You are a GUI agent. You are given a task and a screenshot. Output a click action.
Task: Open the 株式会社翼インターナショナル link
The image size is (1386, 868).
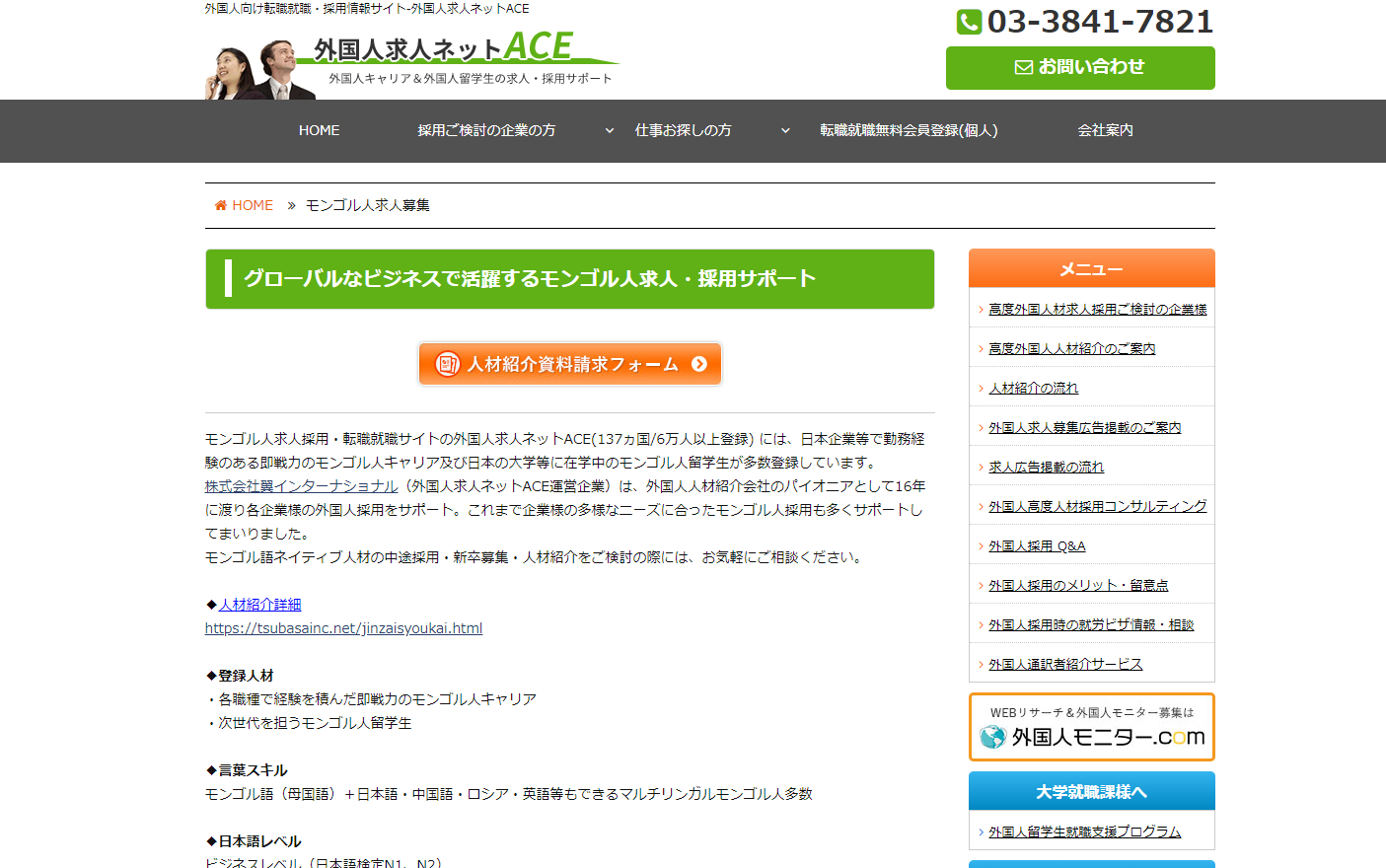click(301, 486)
